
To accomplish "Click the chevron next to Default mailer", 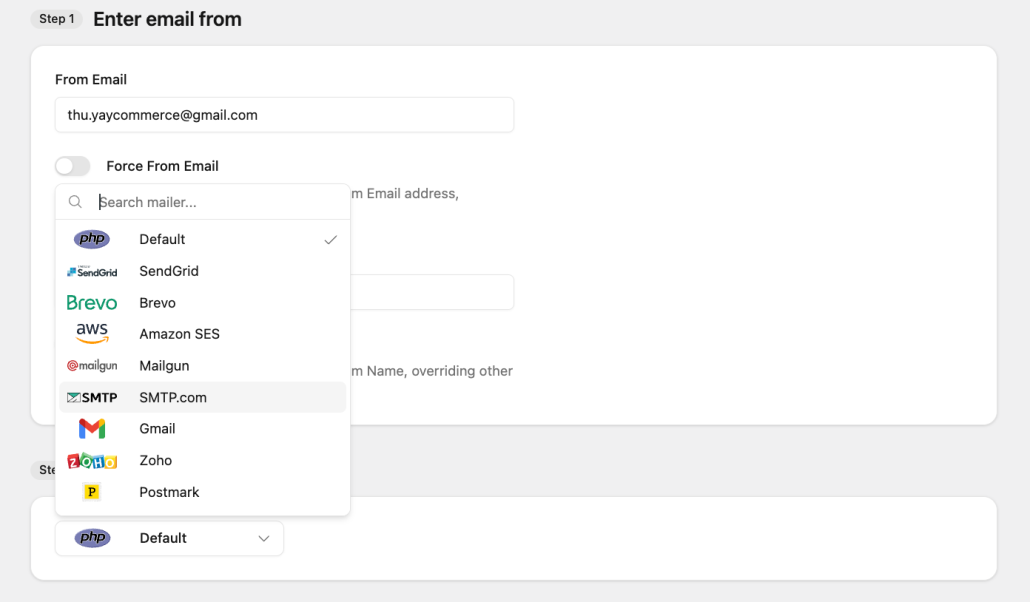I will 264,537.
